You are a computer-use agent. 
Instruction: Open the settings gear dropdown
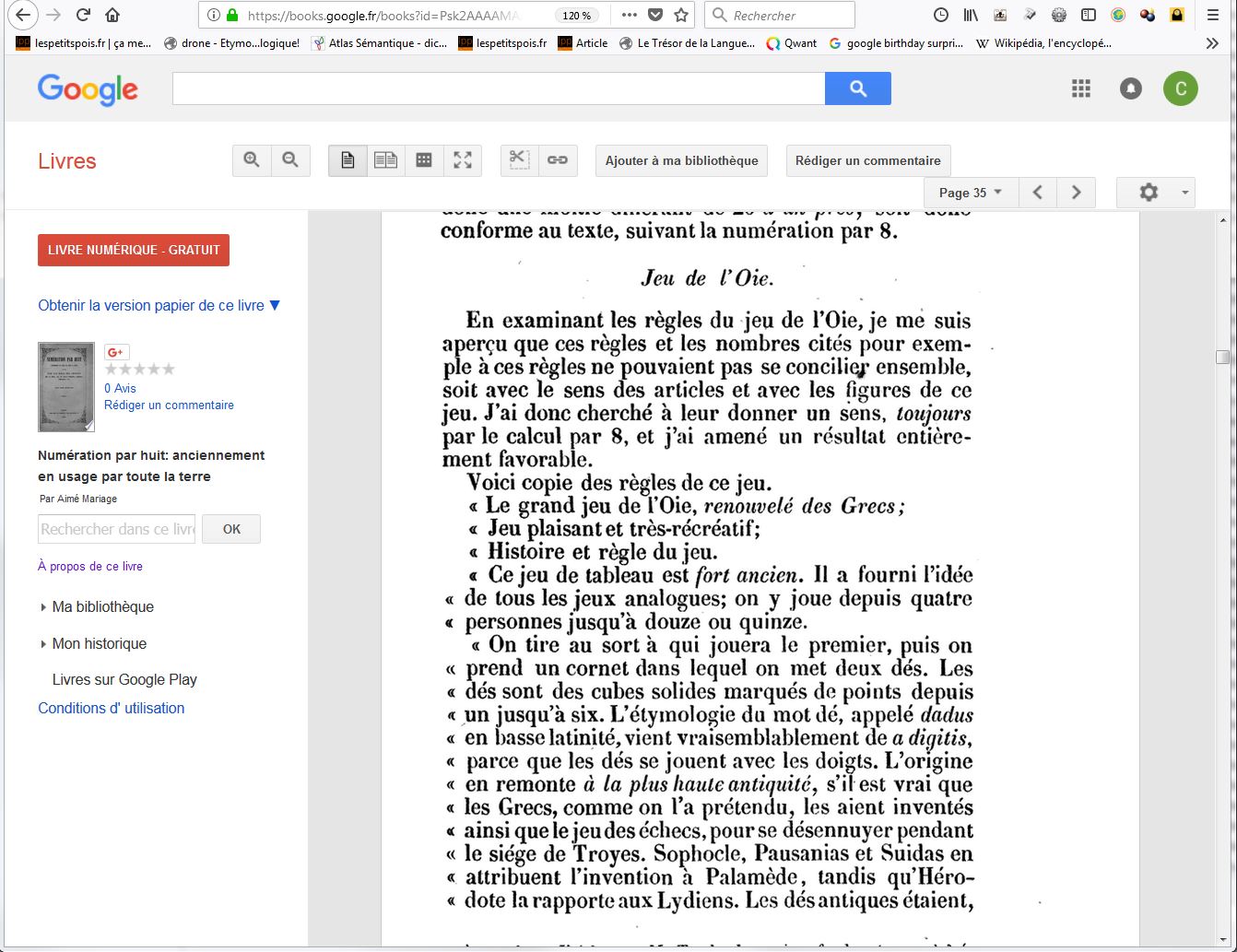click(x=1155, y=193)
